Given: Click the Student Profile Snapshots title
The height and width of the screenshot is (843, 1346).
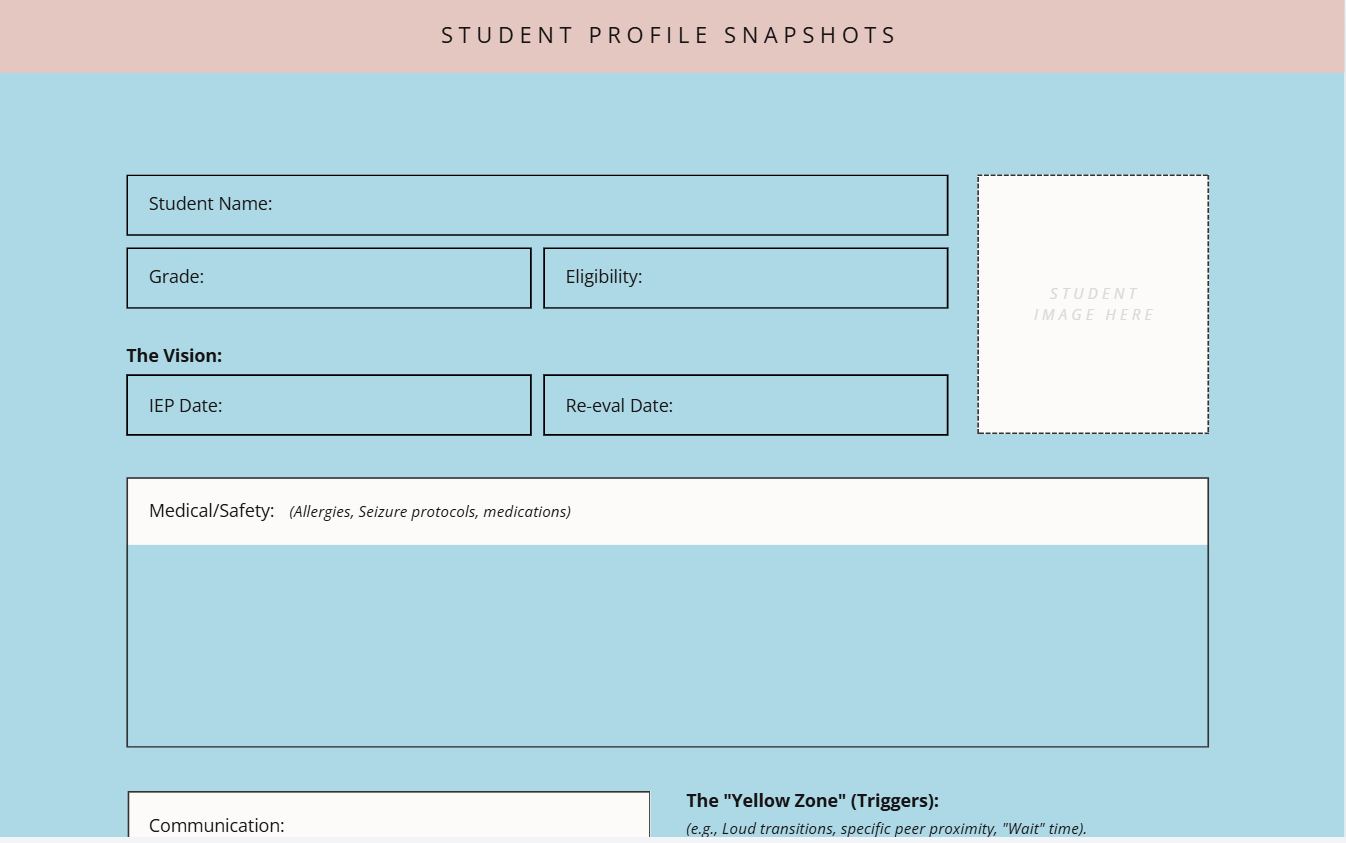Looking at the screenshot, I should pyautogui.click(x=670, y=36).
